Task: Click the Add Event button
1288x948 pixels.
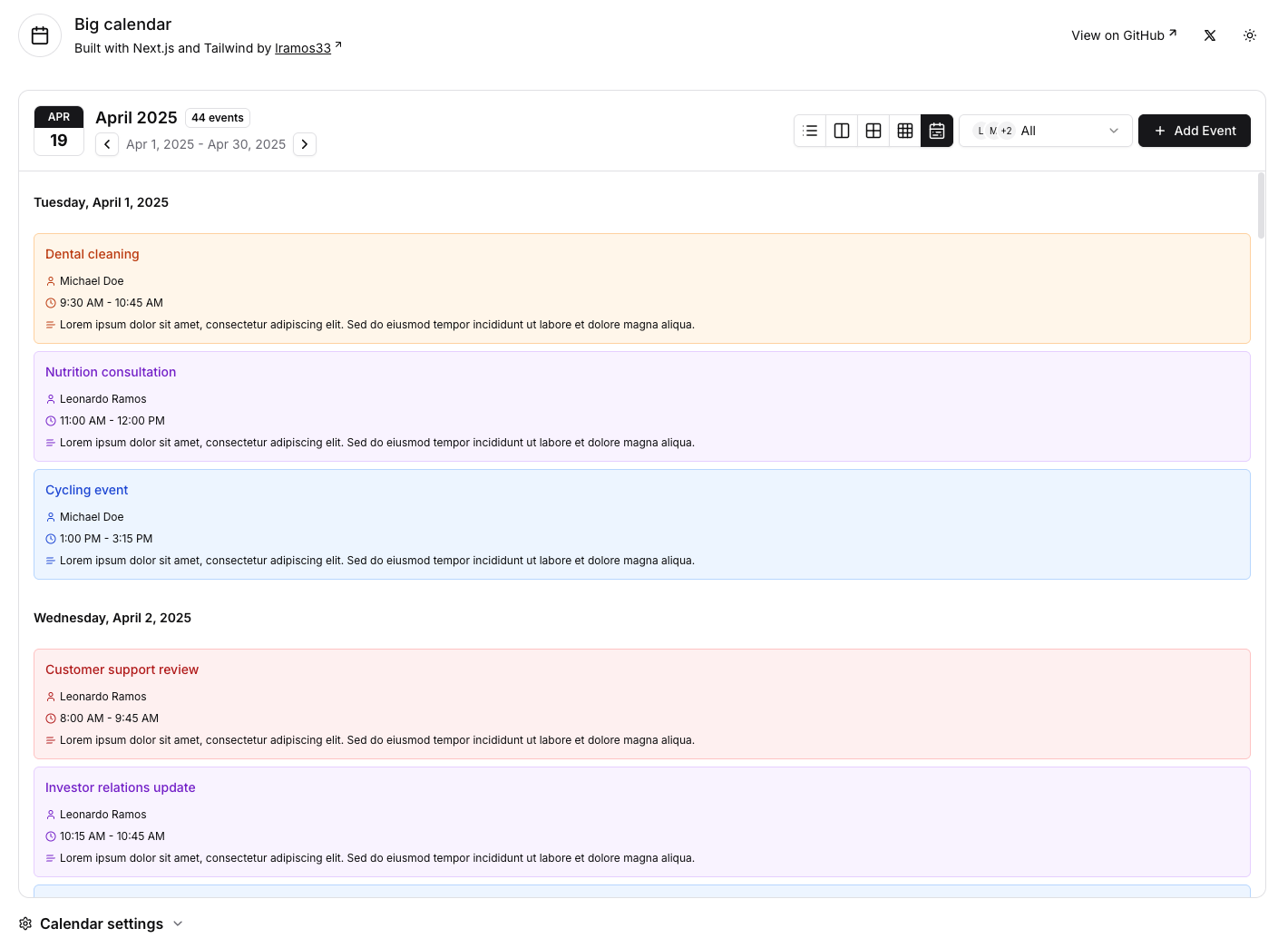Action: click(1195, 131)
